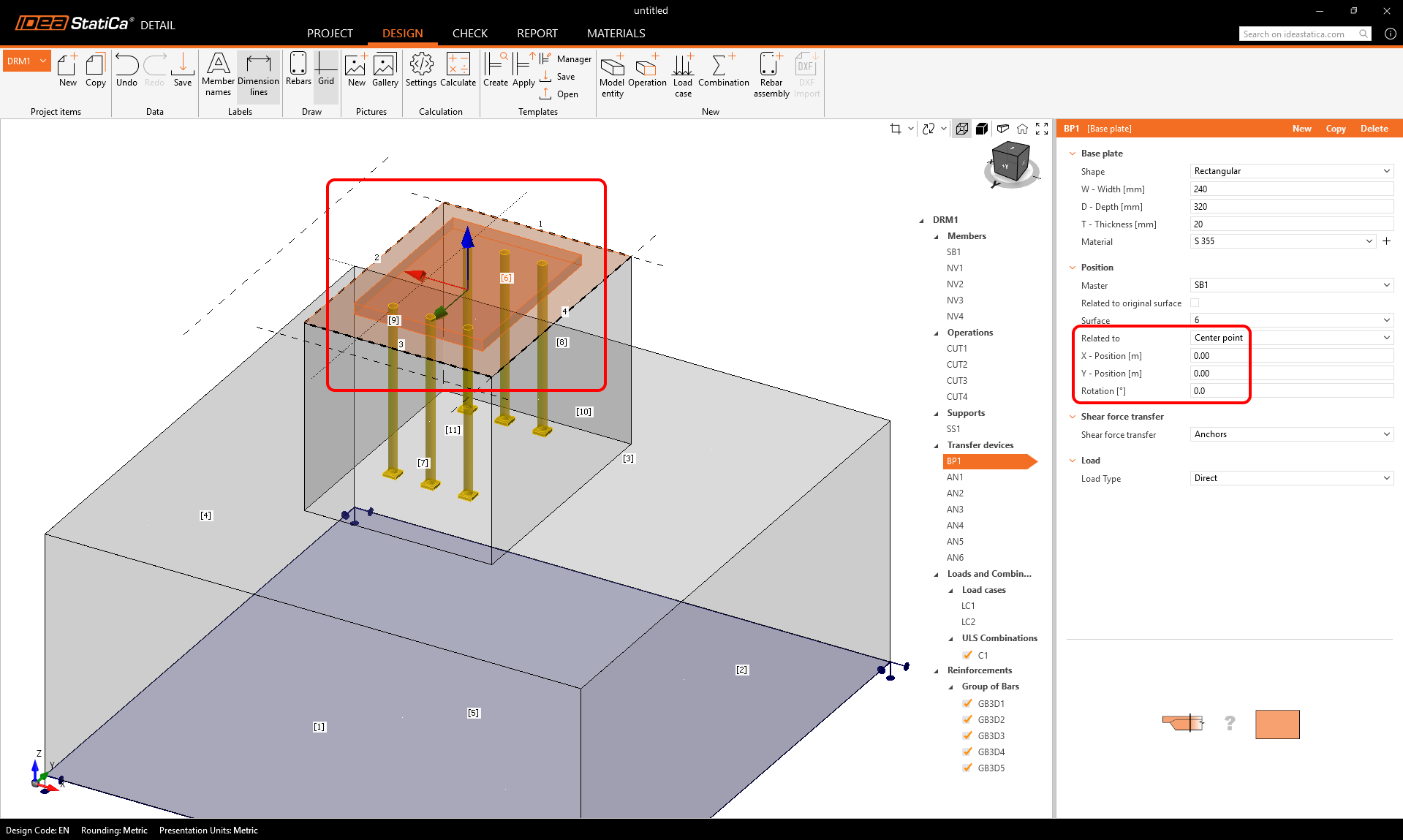The height and width of the screenshot is (840, 1403).
Task: Open the MATERIALS tab
Action: point(616,34)
